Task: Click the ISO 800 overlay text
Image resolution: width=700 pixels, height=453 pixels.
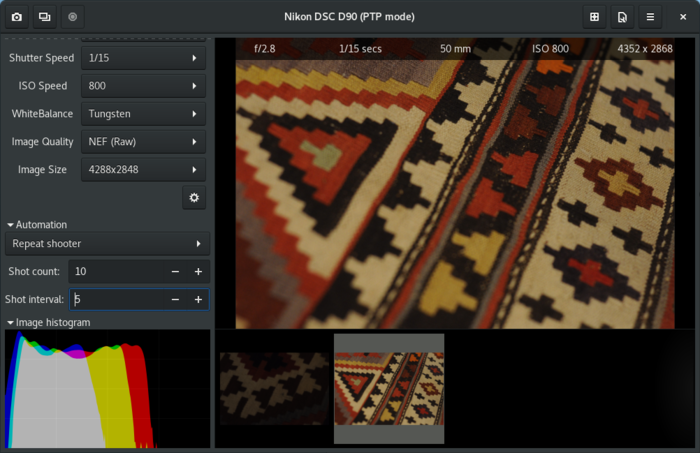Action: point(550,49)
